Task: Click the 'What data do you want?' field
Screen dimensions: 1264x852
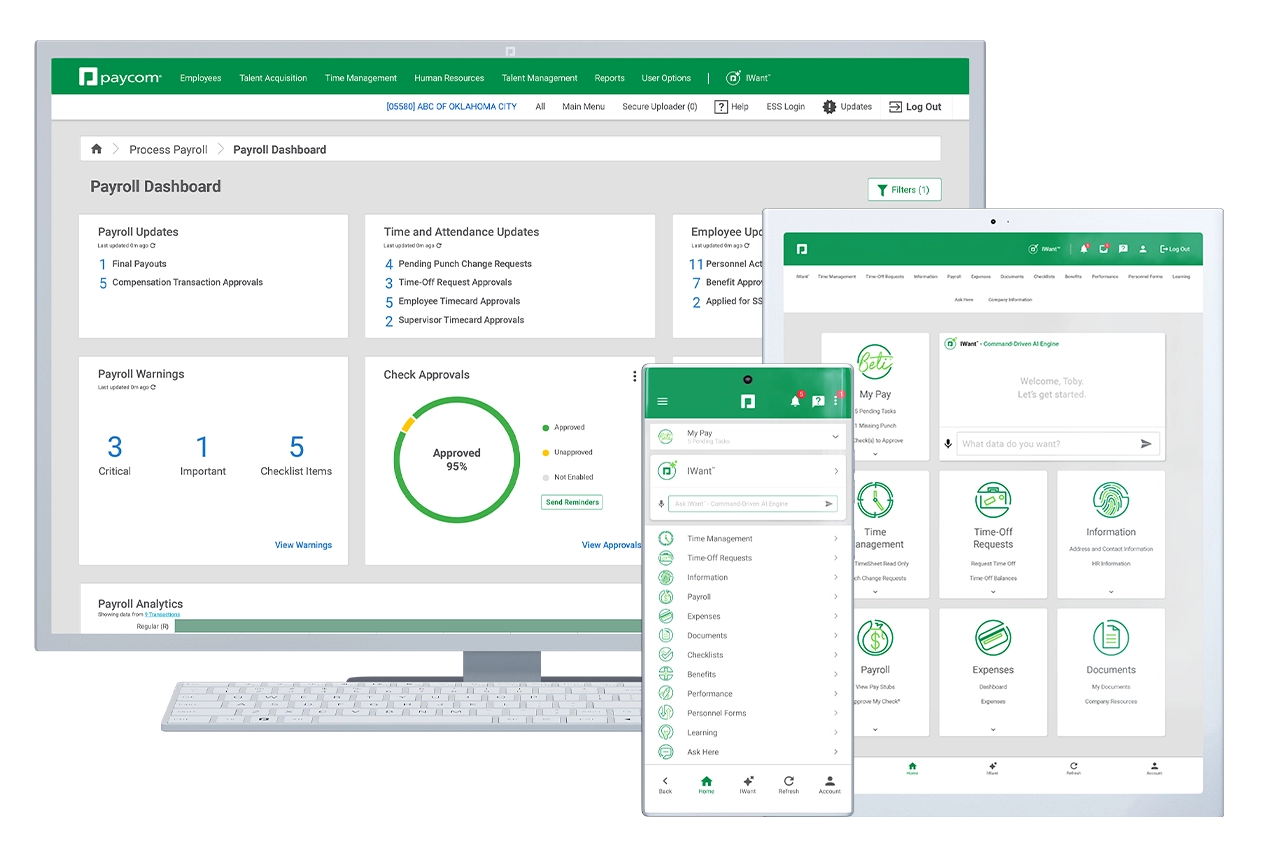Action: (x=1045, y=444)
